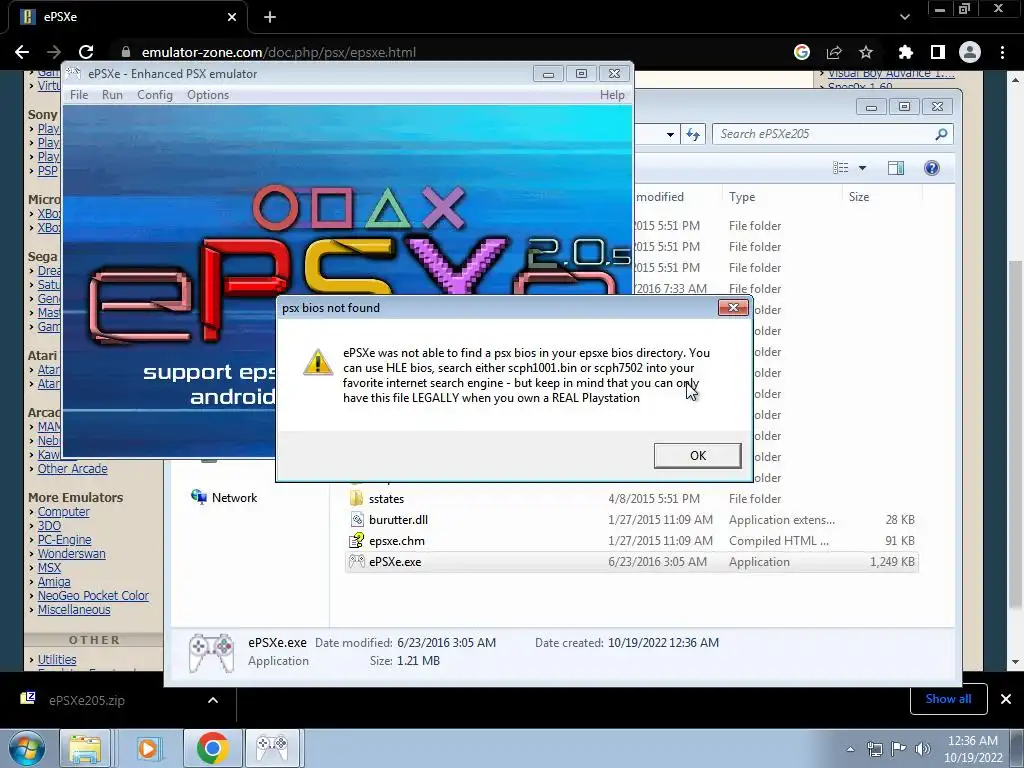Image resolution: width=1024 pixels, height=768 pixels.
Task: Open the PC-Engine link
Action: 64,540
